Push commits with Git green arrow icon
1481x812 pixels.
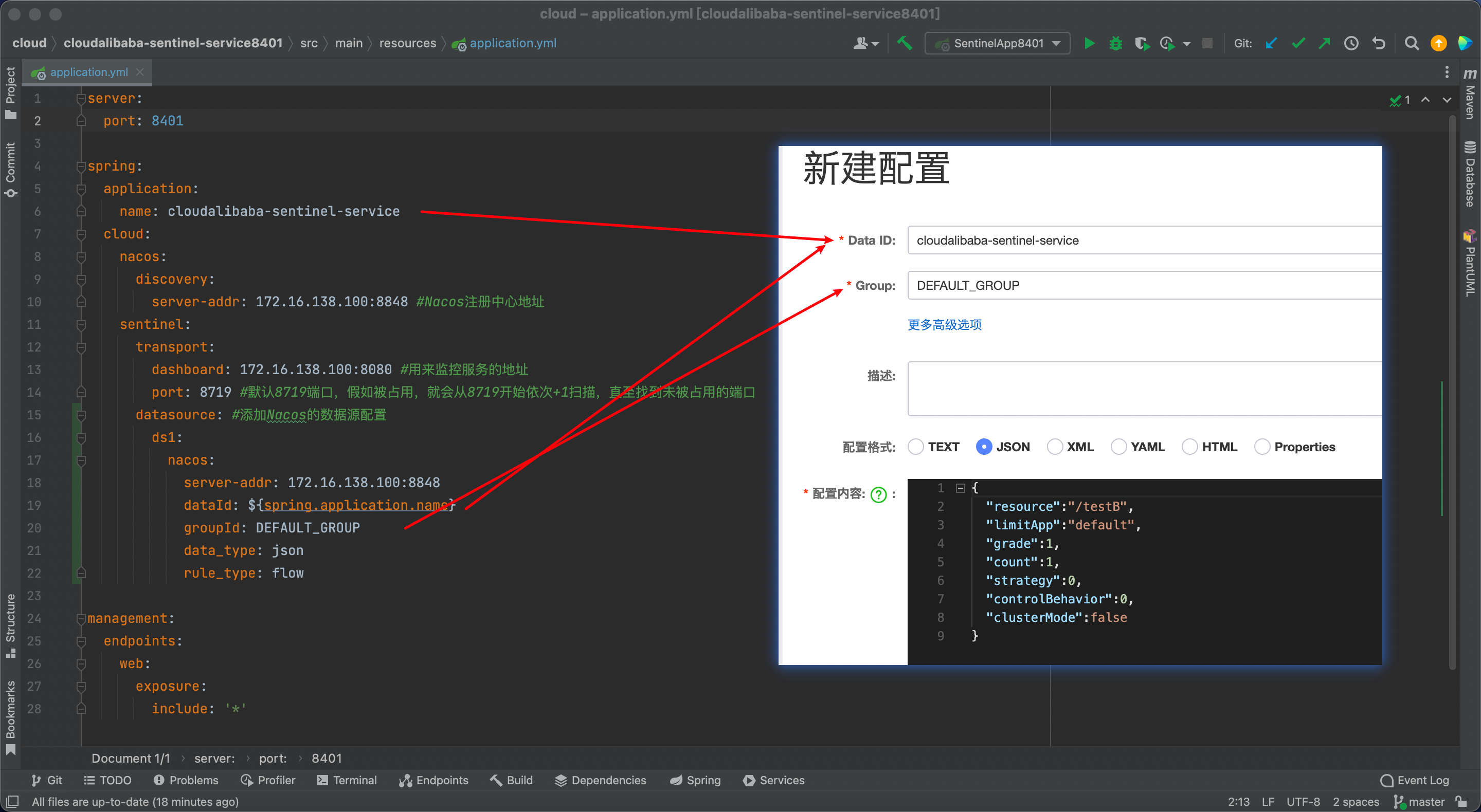1325,43
